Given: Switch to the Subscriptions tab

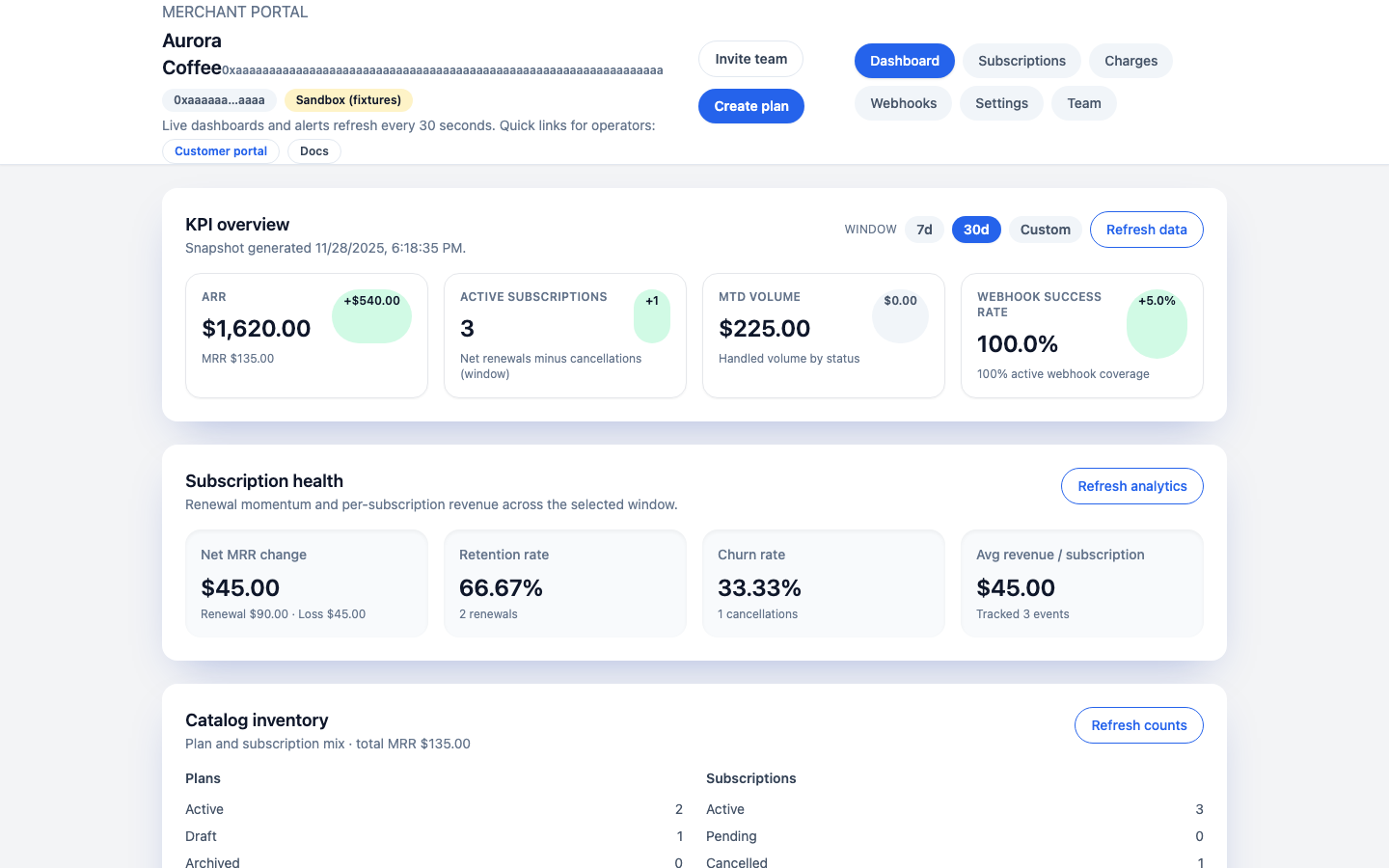Looking at the screenshot, I should point(1021,60).
